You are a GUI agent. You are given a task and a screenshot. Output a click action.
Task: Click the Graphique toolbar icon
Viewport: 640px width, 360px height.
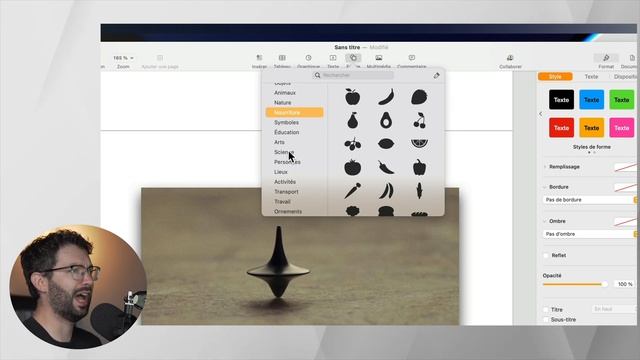pyautogui.click(x=309, y=58)
